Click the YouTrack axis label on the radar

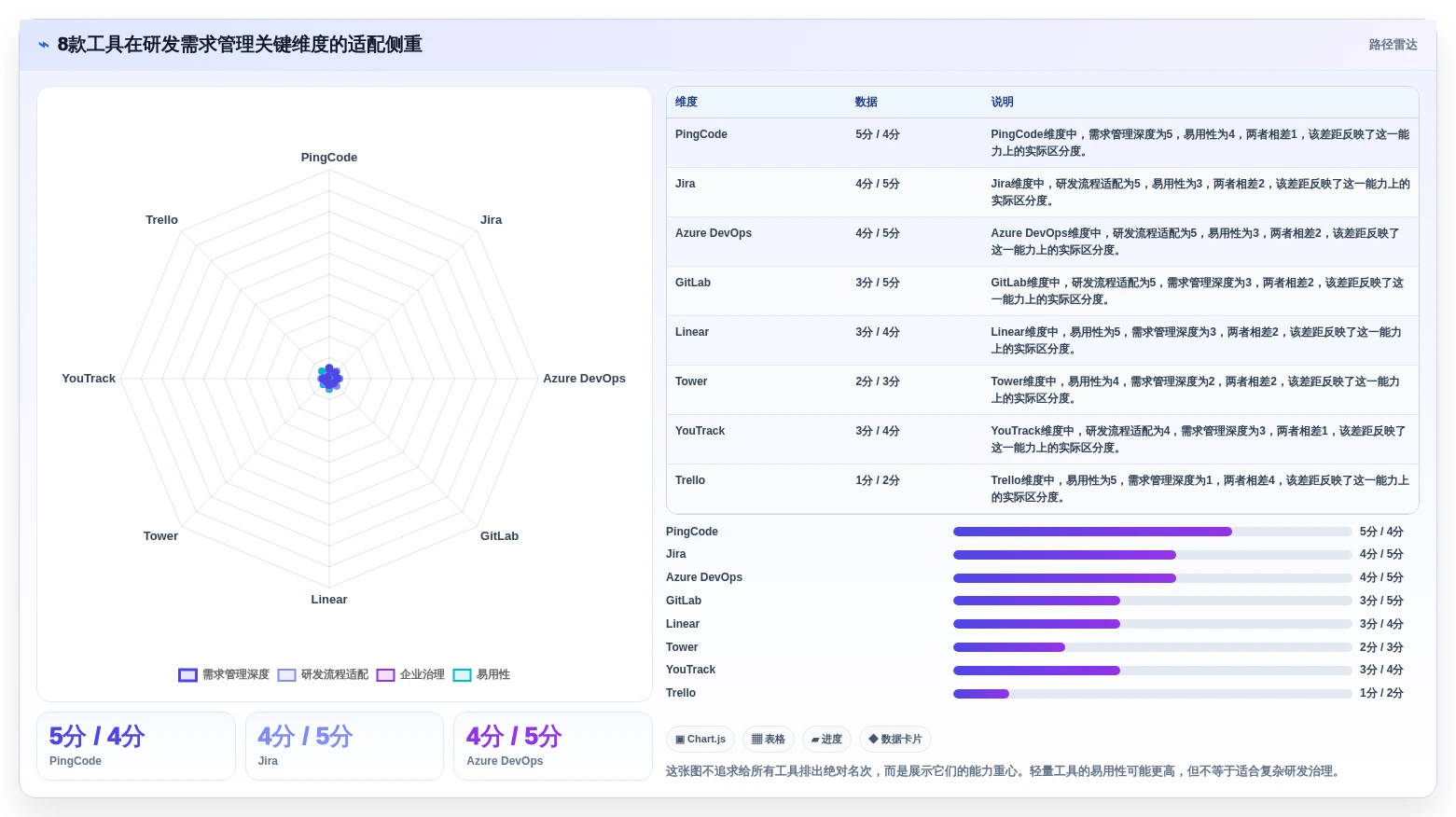89,379
